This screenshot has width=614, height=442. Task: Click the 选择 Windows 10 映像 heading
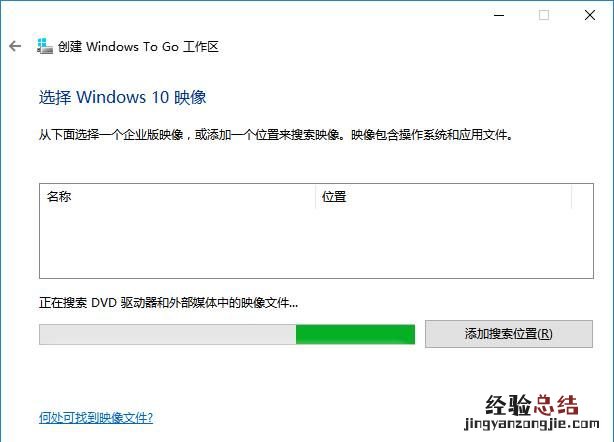(123, 97)
